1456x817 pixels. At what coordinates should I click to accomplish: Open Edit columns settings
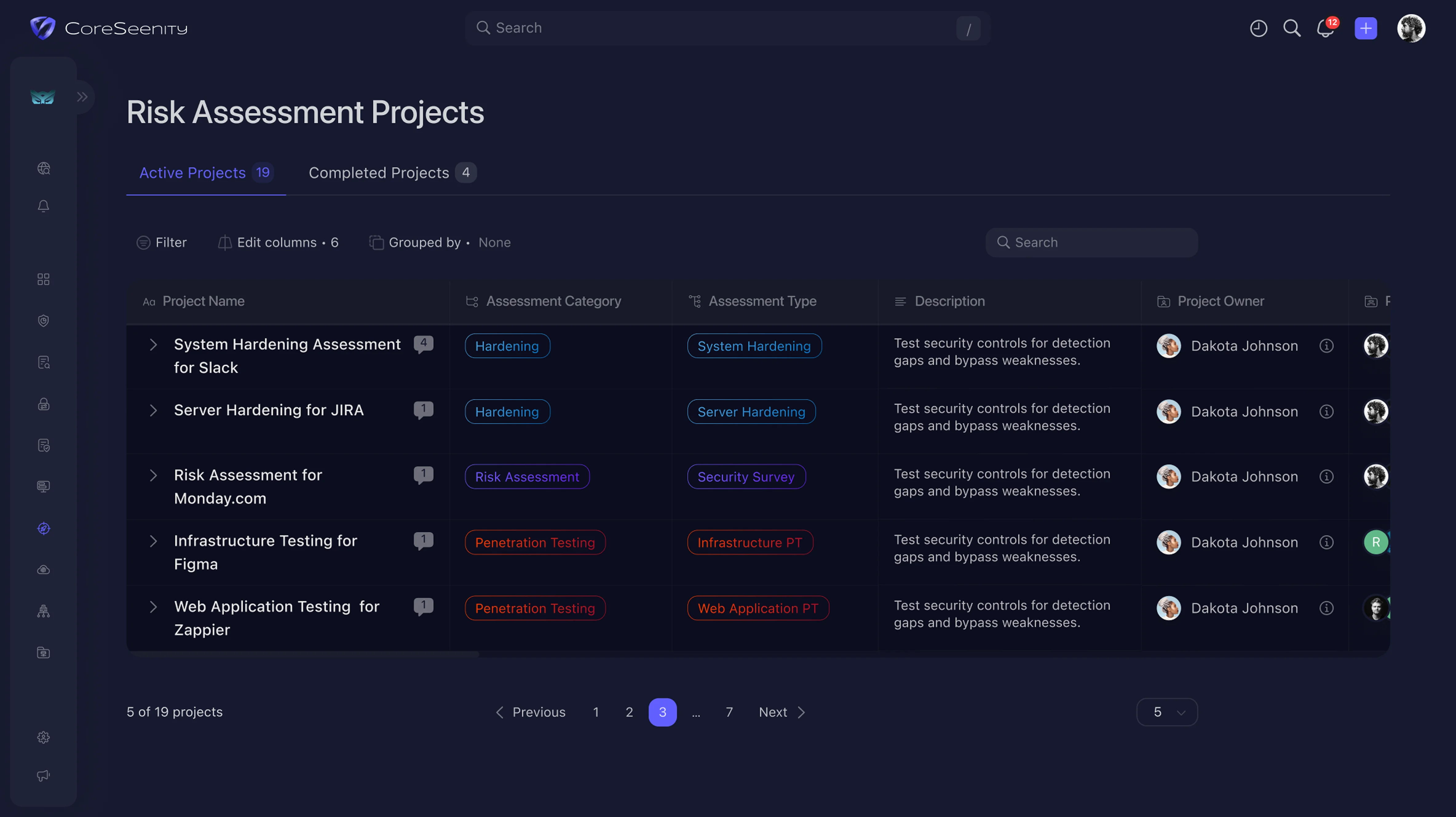tap(278, 243)
